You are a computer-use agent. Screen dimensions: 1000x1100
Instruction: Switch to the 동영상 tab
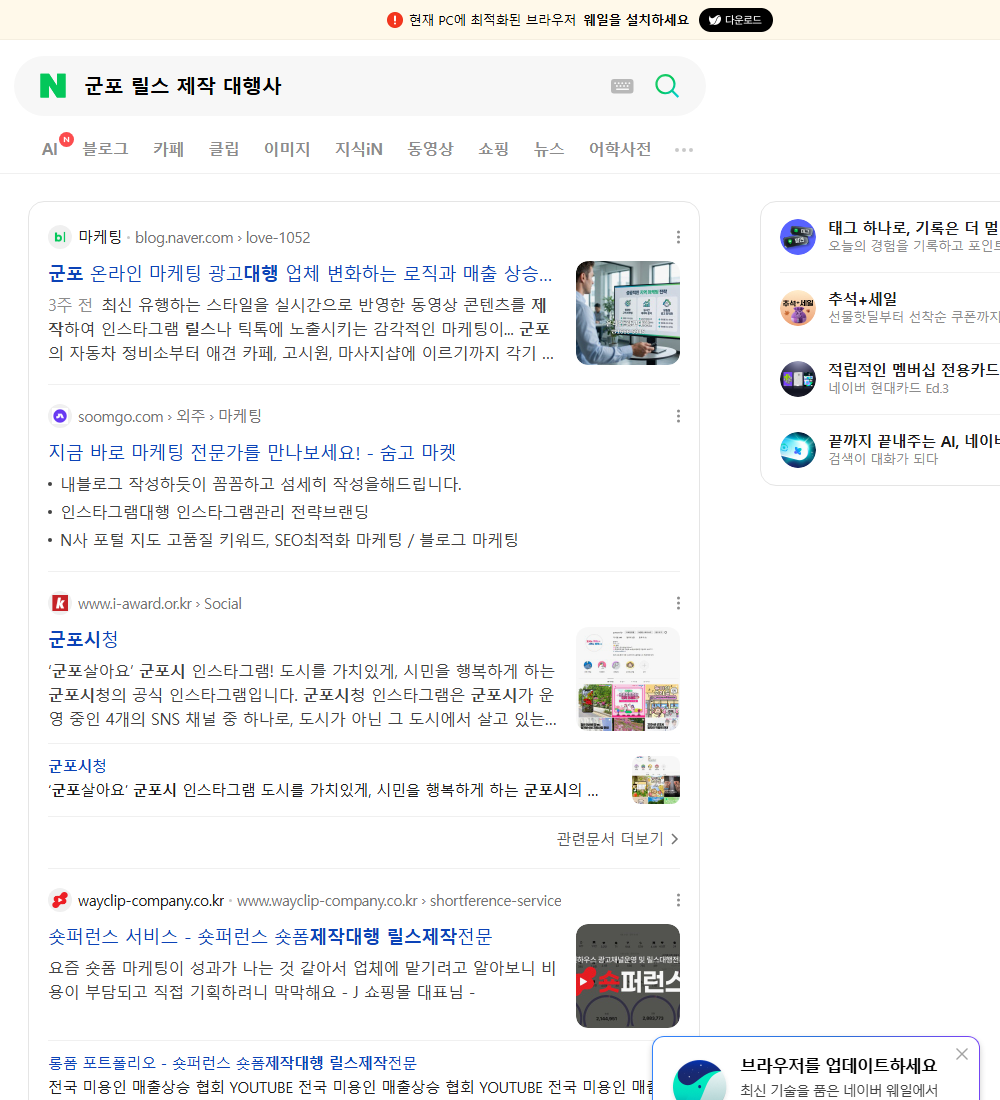point(430,149)
